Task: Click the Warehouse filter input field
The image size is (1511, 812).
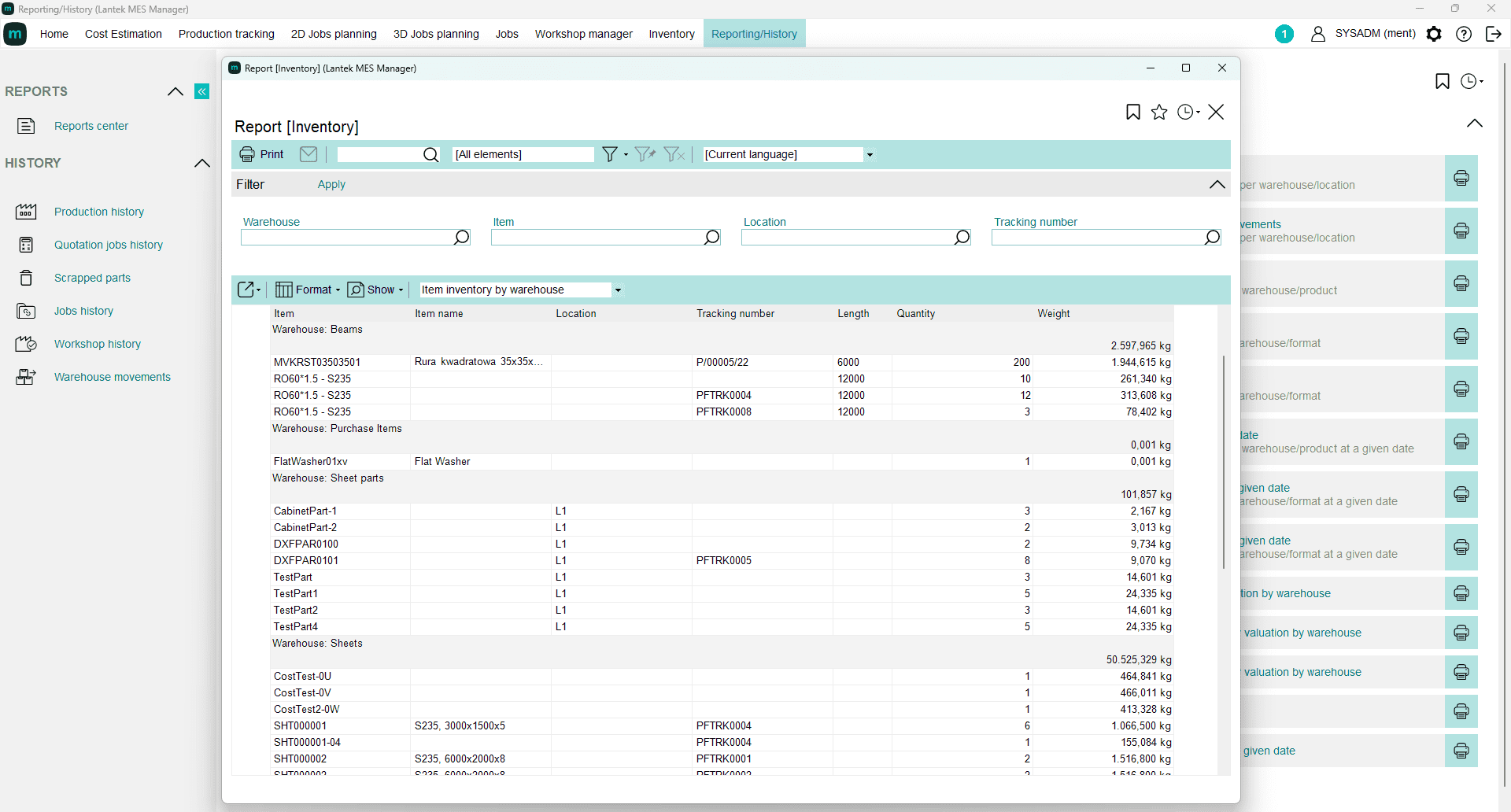Action: coord(346,238)
